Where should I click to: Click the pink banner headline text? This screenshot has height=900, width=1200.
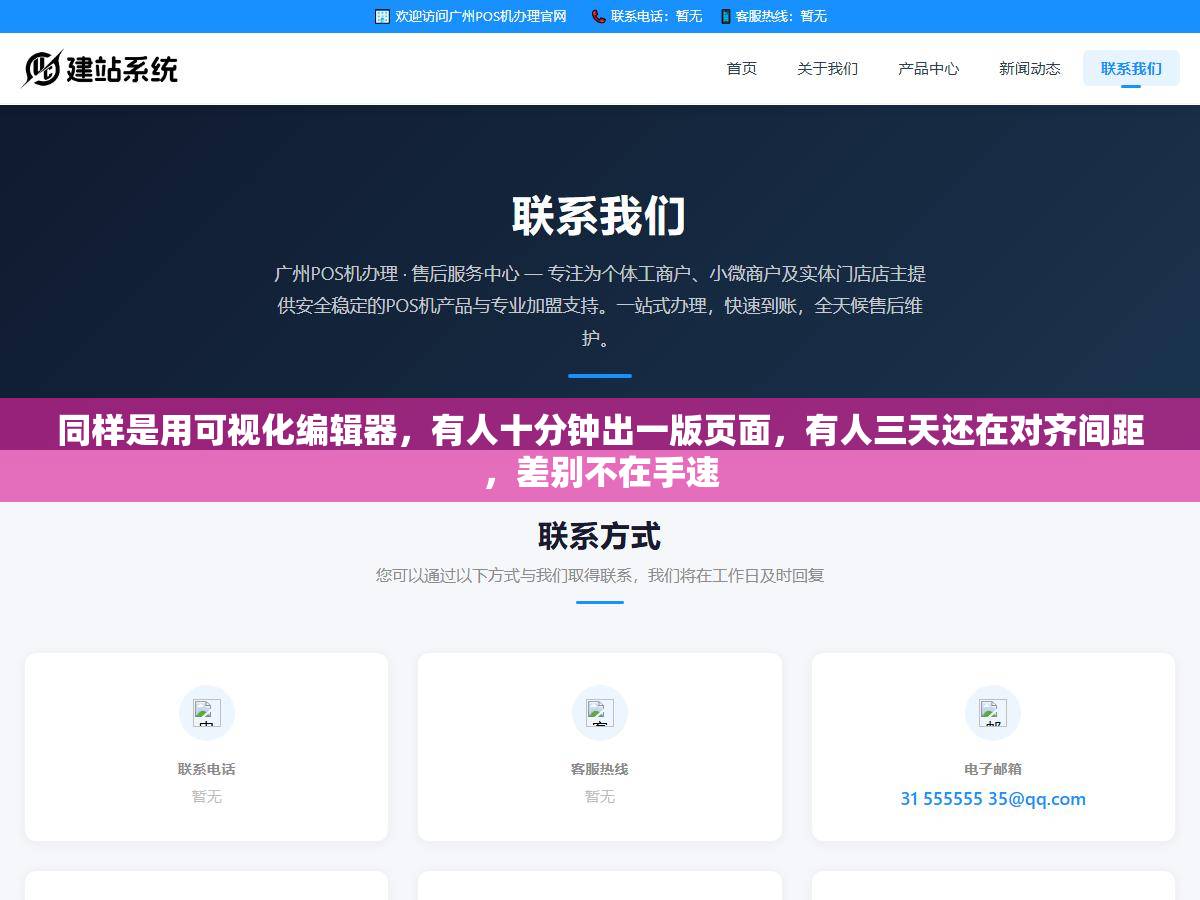[x=600, y=451]
